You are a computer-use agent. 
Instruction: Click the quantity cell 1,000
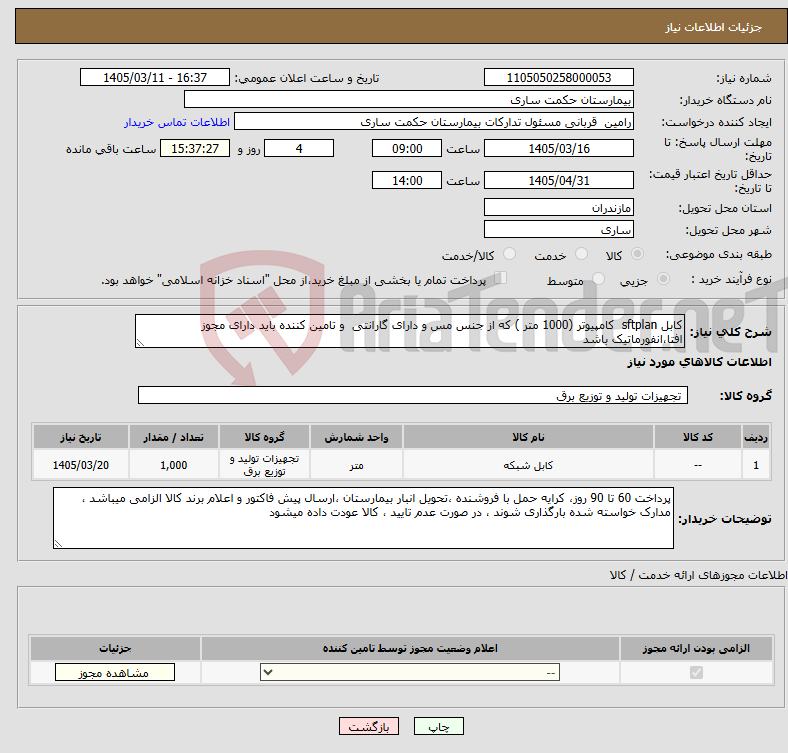pos(173,465)
